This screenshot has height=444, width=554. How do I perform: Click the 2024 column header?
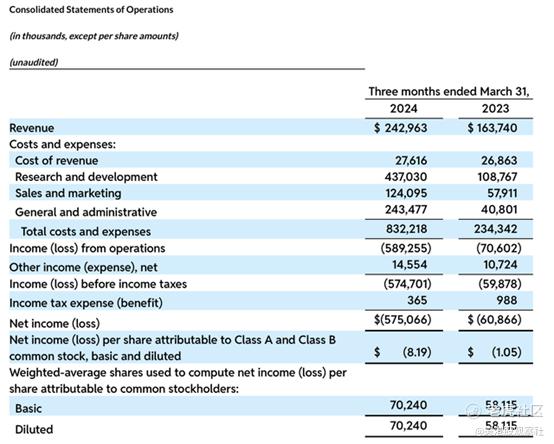[x=403, y=108]
